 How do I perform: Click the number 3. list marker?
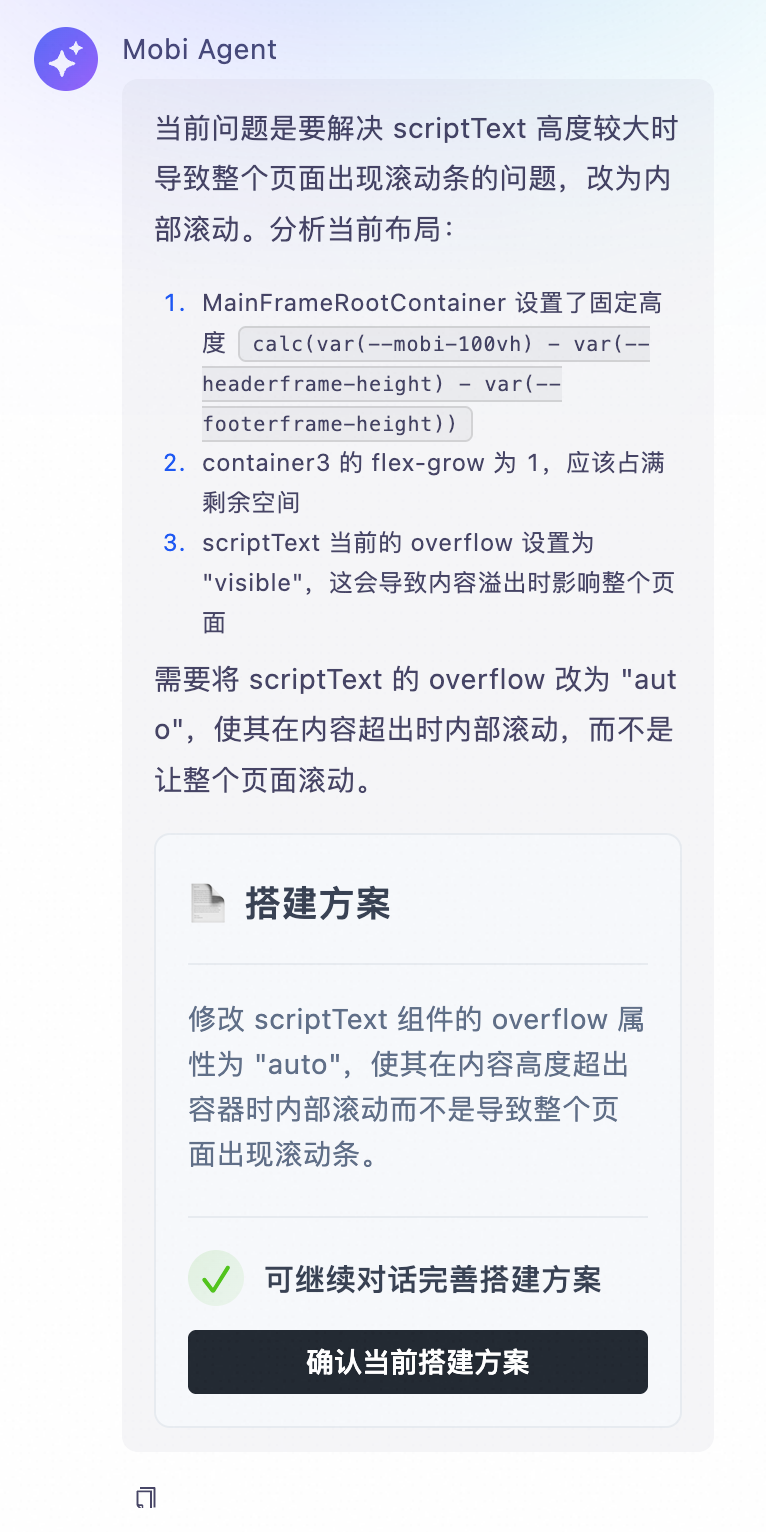(x=175, y=543)
